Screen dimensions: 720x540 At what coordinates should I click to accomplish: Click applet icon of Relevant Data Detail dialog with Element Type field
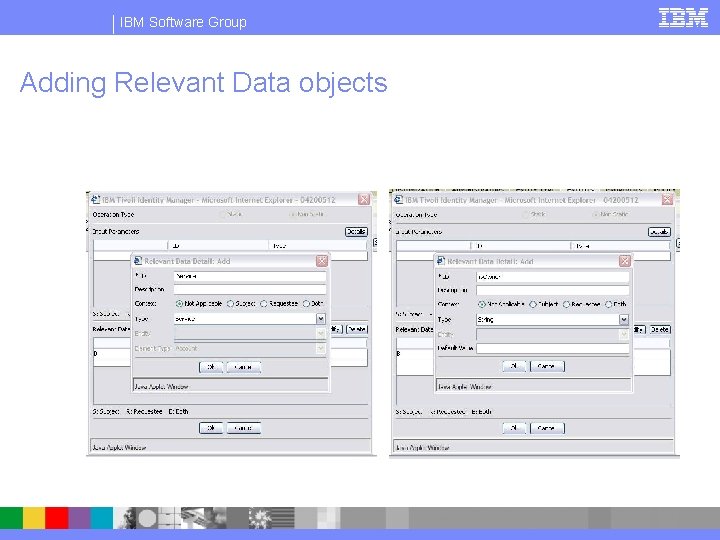coord(138,261)
